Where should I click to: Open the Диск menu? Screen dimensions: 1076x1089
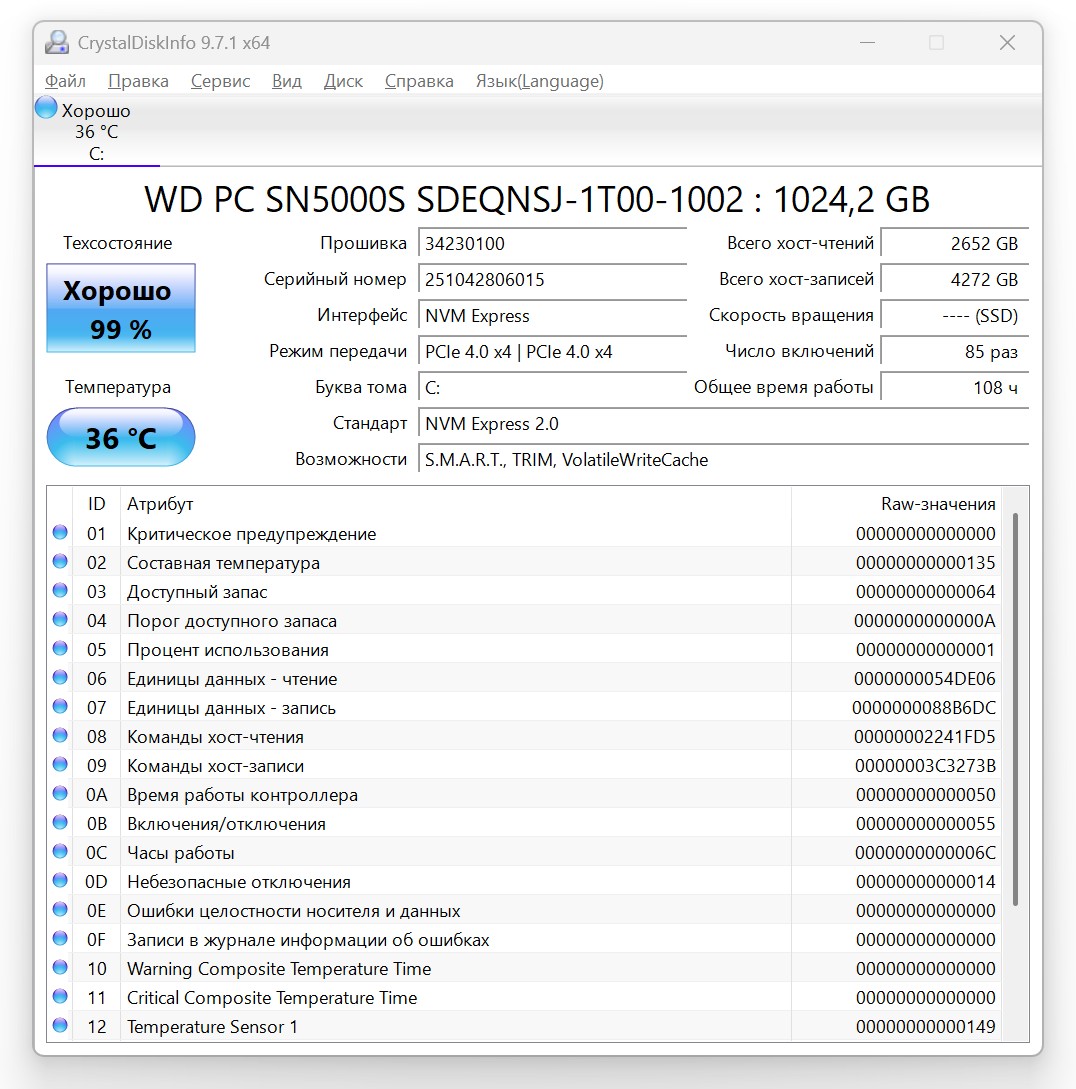(x=343, y=81)
